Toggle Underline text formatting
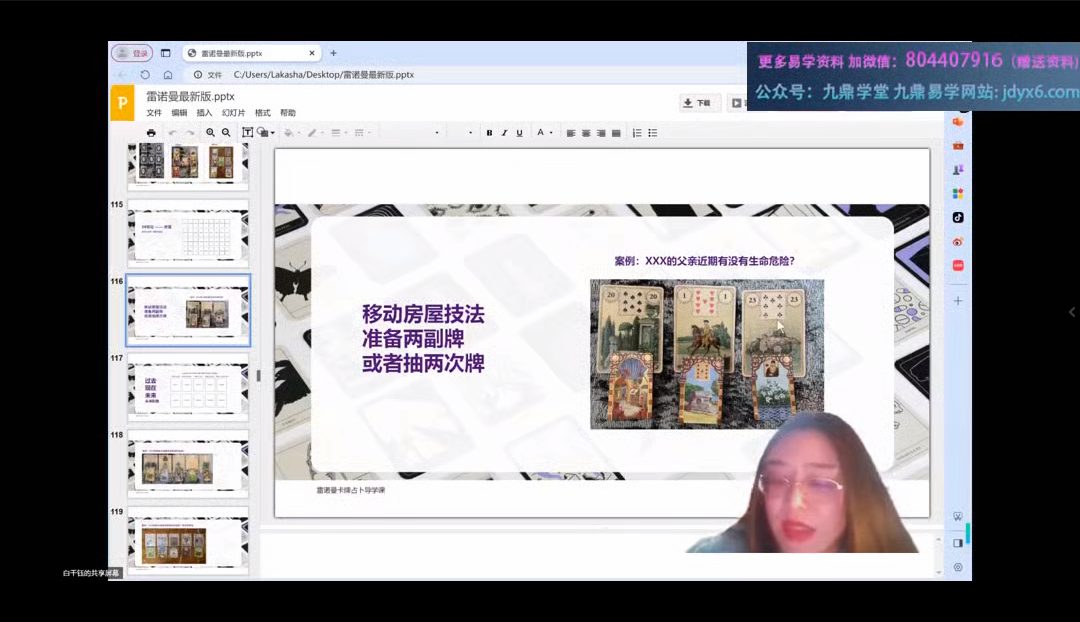Screen dimensions: 1080x622 [519, 133]
